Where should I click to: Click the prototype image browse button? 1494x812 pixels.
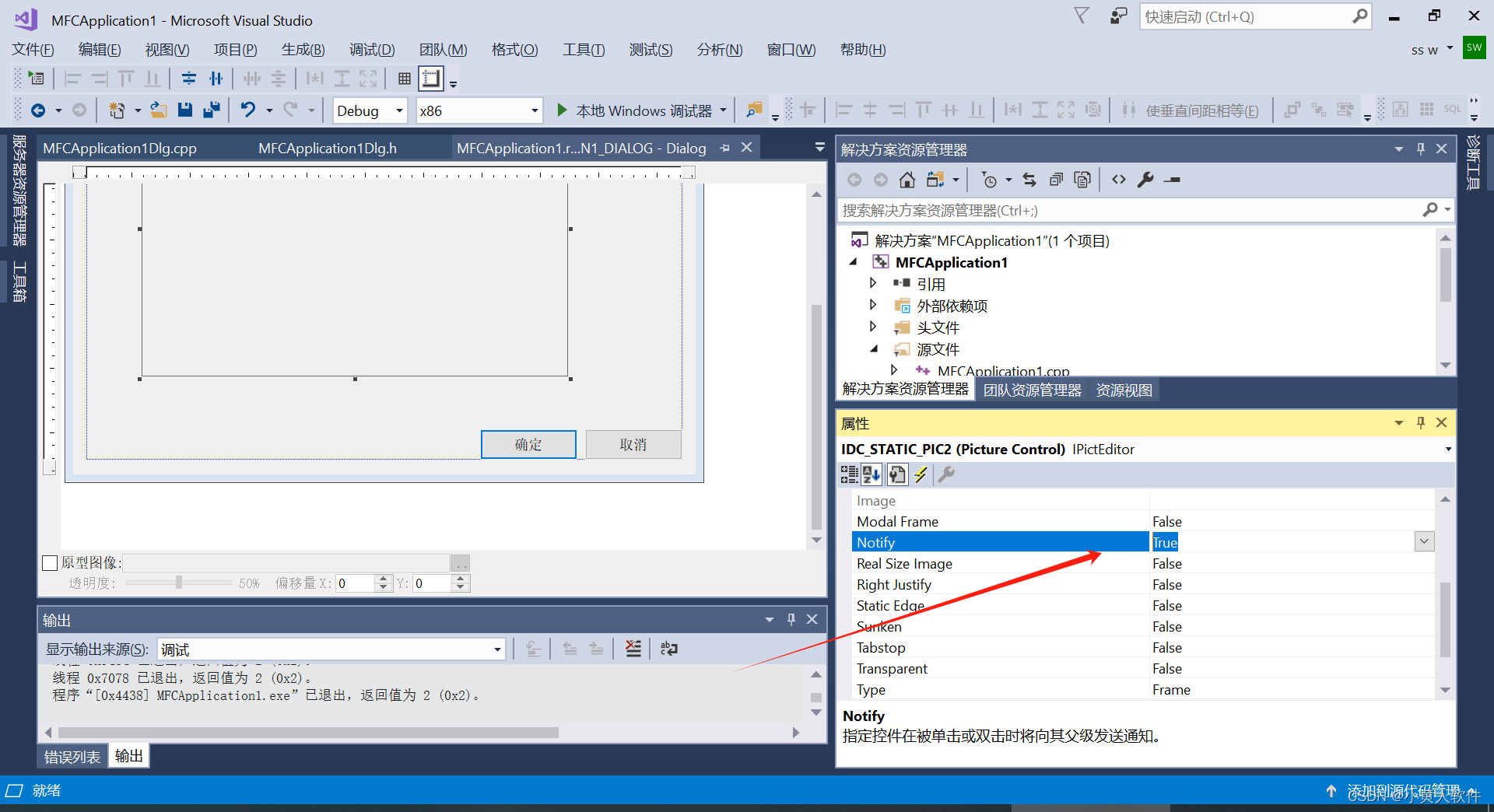pyautogui.click(x=460, y=563)
